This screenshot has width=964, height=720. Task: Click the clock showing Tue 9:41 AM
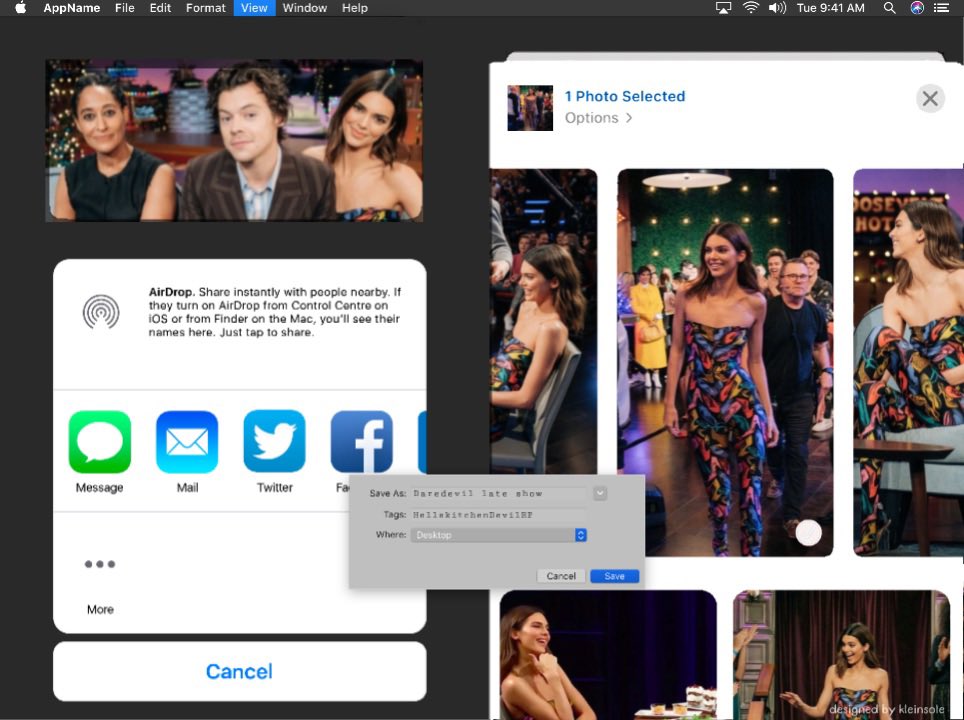pyautogui.click(x=830, y=8)
